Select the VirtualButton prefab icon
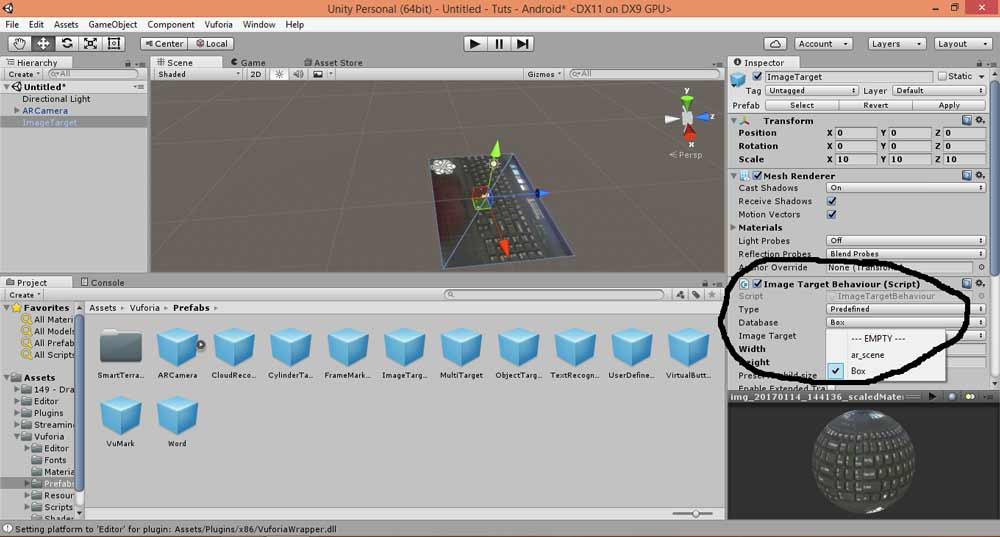 [x=688, y=347]
